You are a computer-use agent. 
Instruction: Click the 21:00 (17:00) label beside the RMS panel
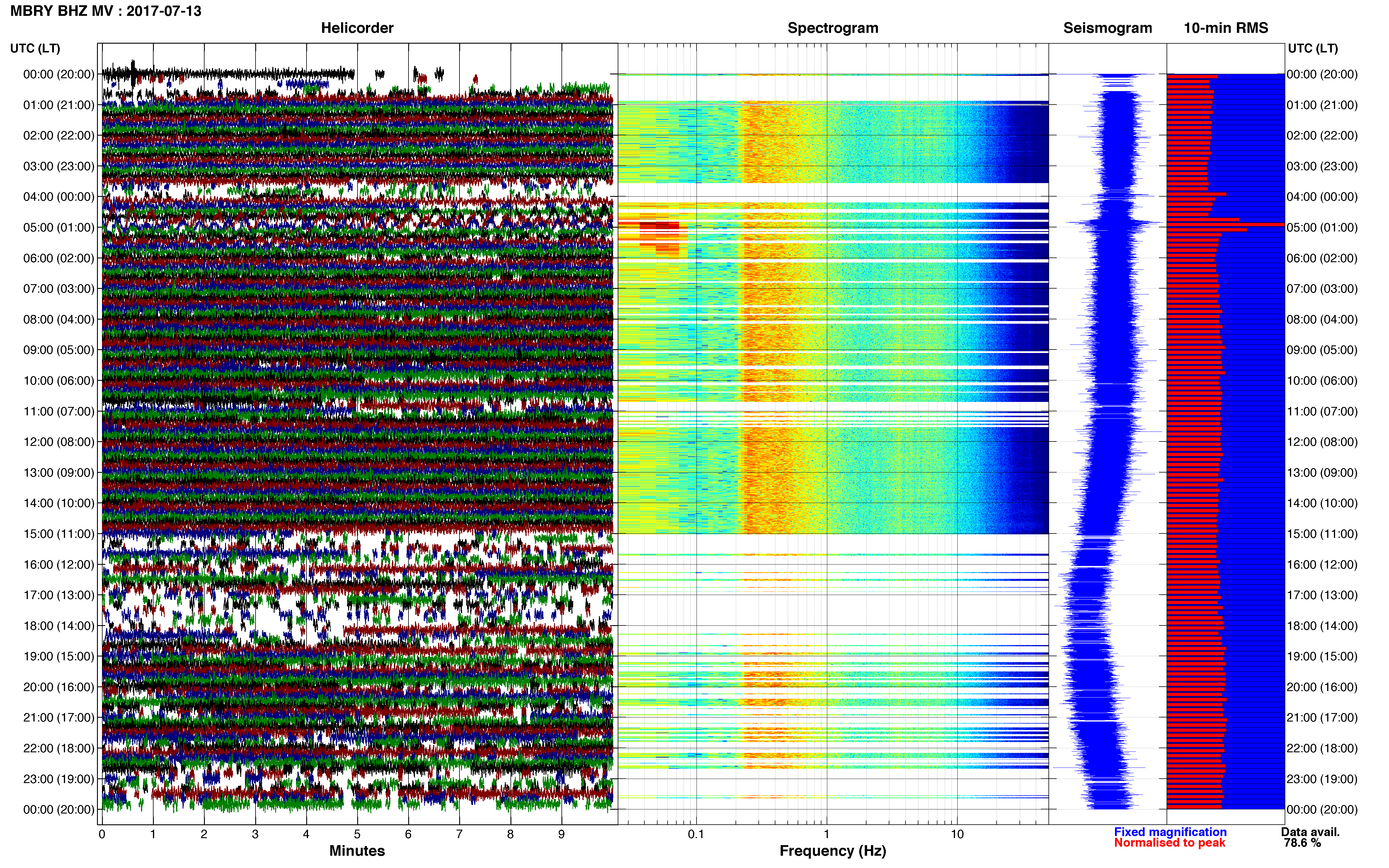click(1322, 718)
